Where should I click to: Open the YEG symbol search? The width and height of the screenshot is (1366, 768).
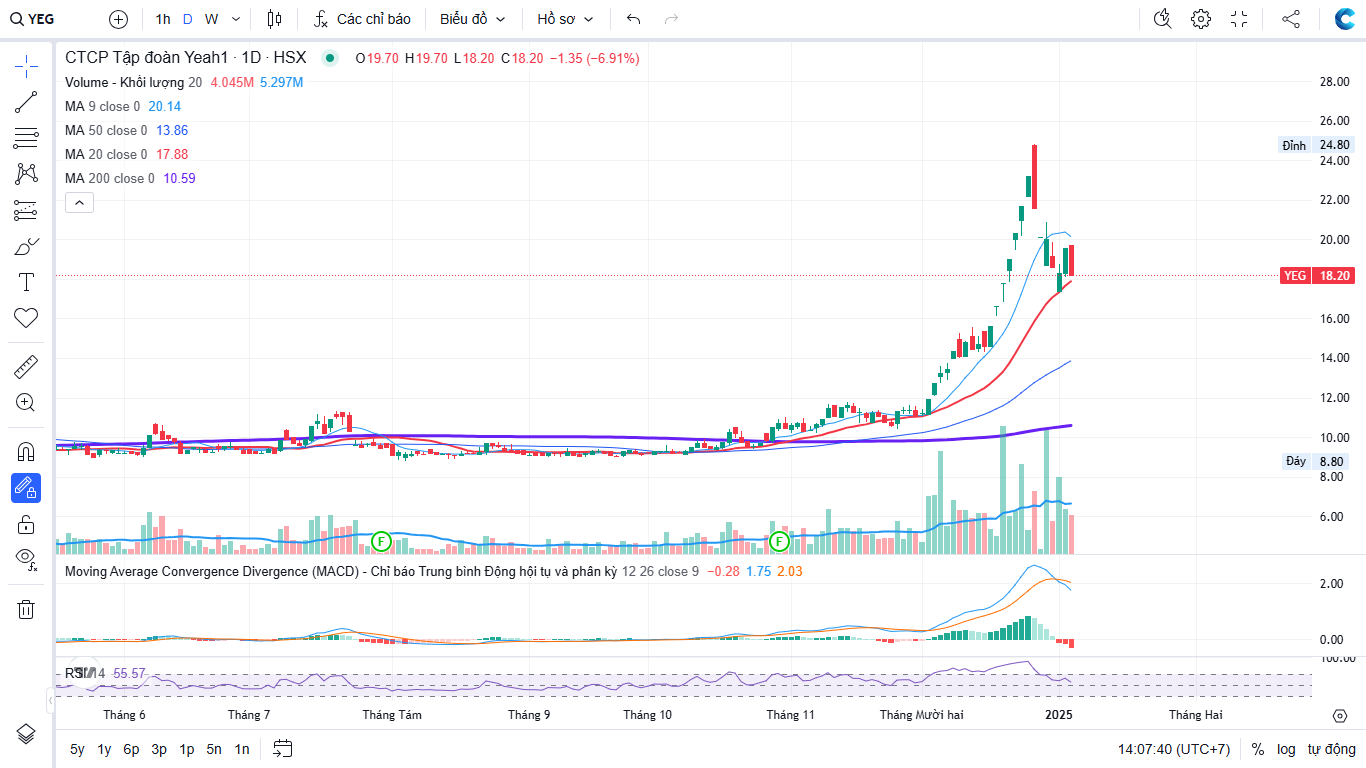tap(33, 19)
